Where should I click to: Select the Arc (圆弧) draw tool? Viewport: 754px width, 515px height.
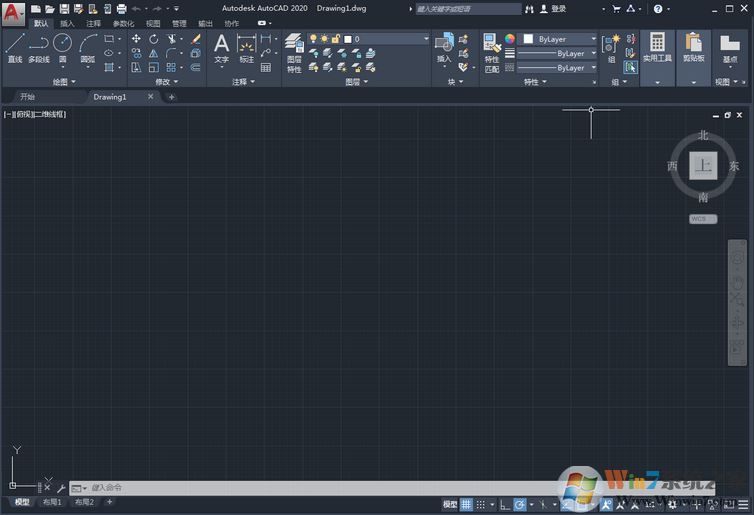88,48
